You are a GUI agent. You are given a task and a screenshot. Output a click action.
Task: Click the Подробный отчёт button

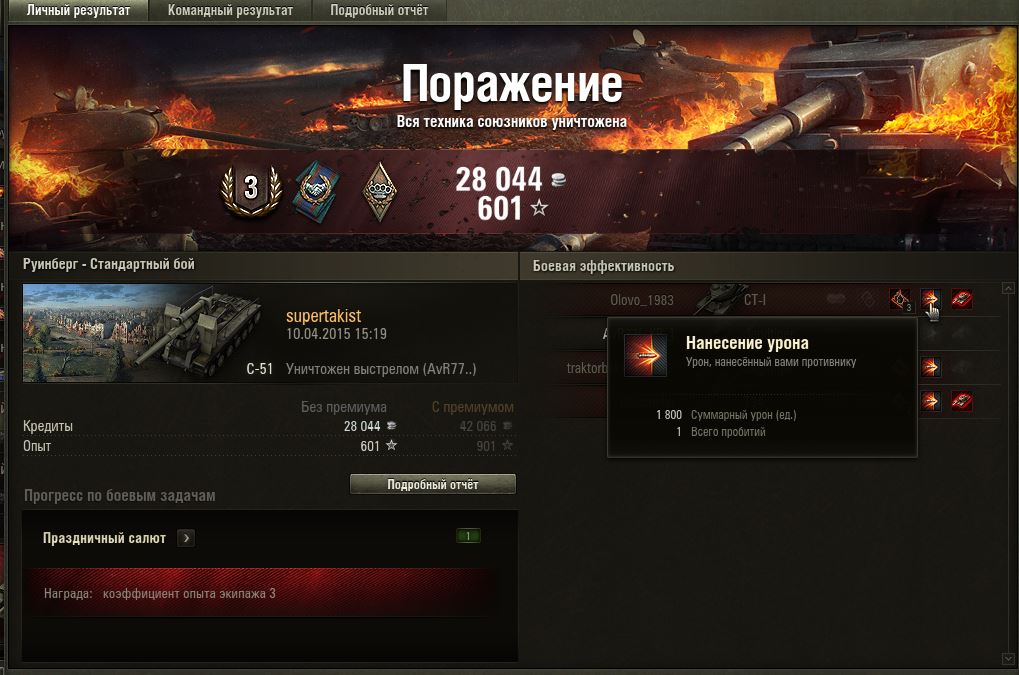pos(433,484)
